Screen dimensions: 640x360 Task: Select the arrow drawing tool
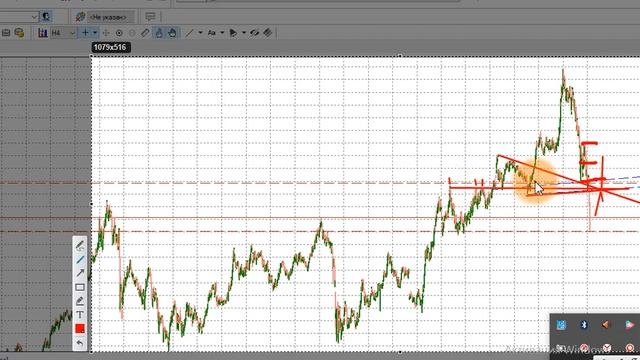pos(80,273)
